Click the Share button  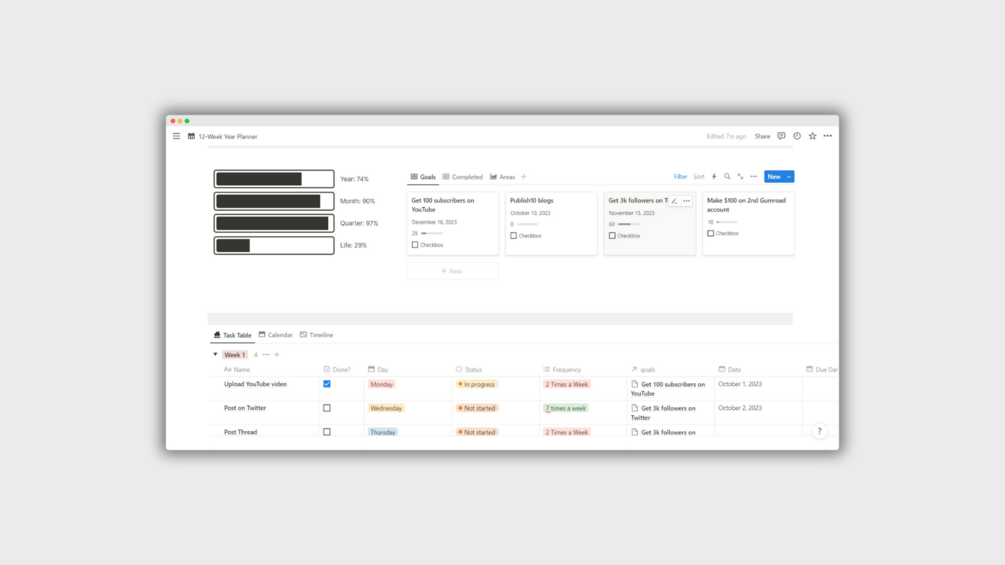point(762,136)
